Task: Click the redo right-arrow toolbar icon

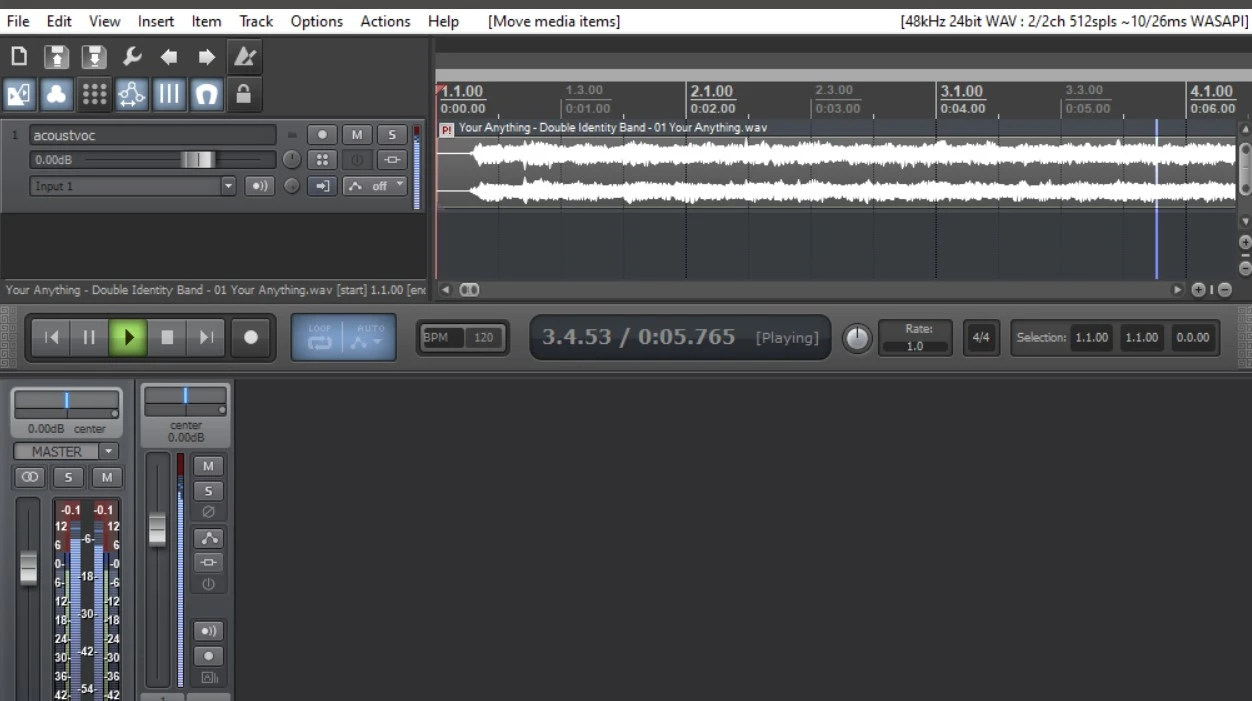Action: [x=206, y=57]
